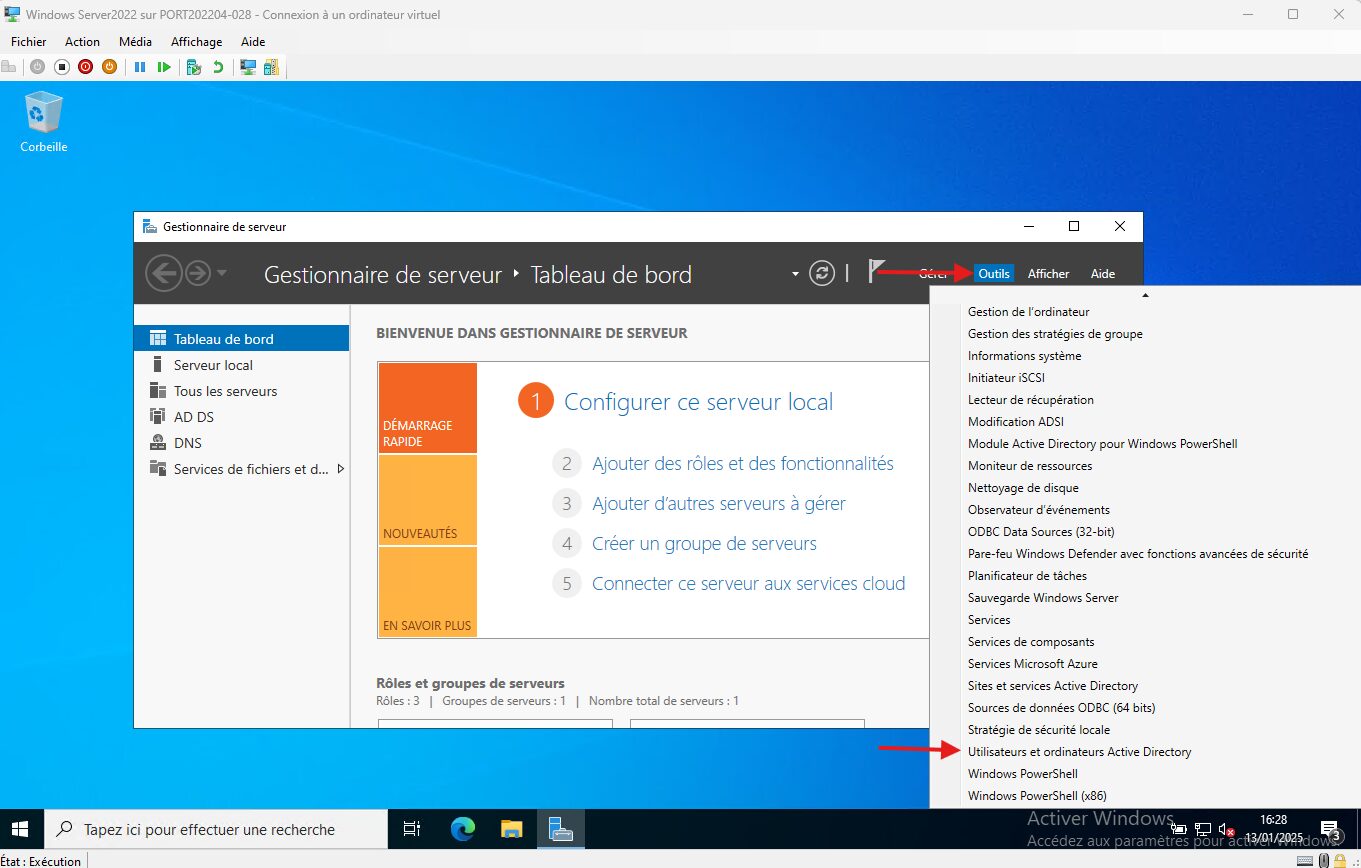The image size is (1361, 868).
Task: Choose Observateur d'événements
Action: [1038, 510]
